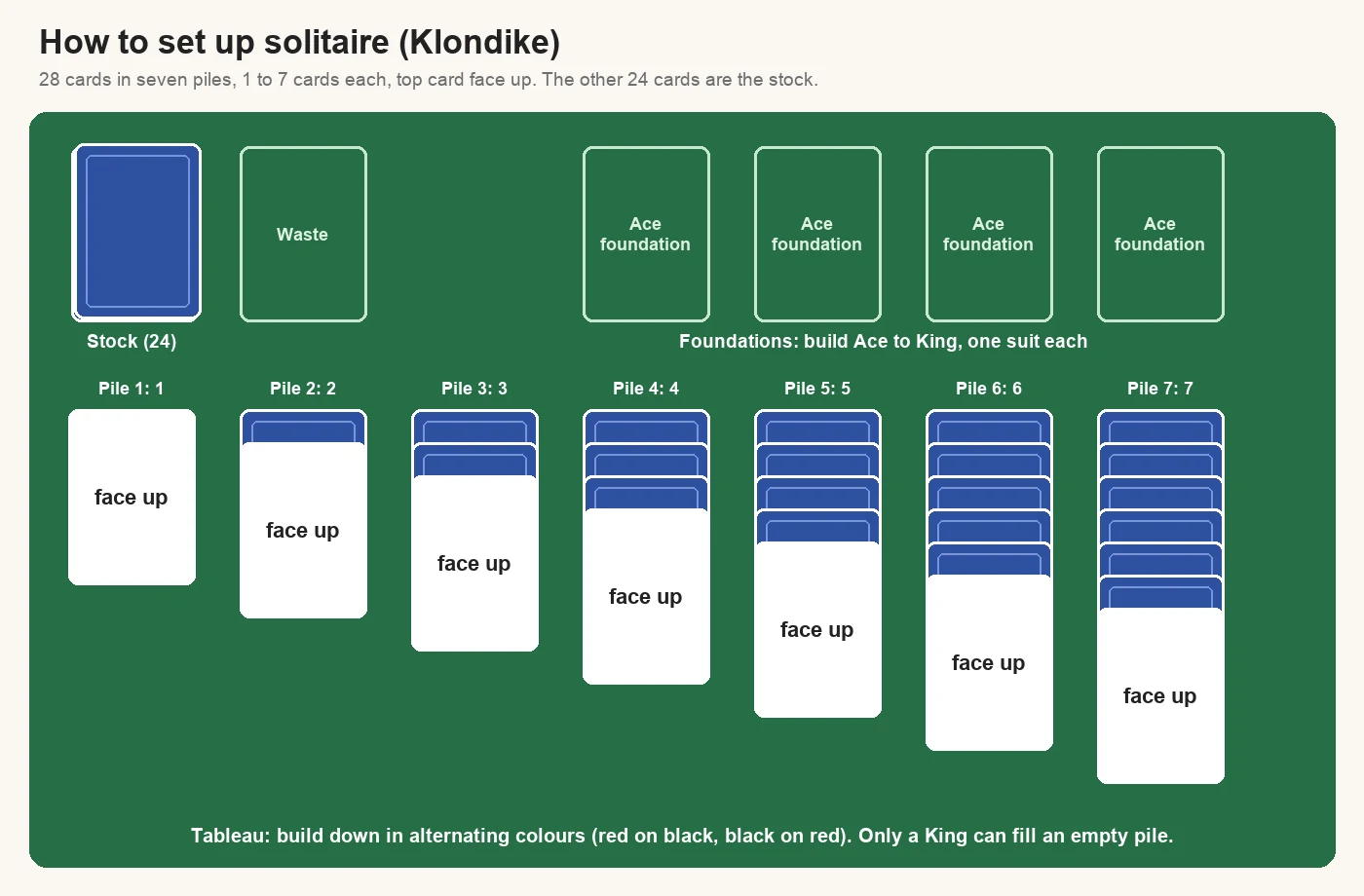Image resolution: width=1364 pixels, height=896 pixels.
Task: Click the "How to set up solitaire (Klondike)" title
Action: [300, 42]
